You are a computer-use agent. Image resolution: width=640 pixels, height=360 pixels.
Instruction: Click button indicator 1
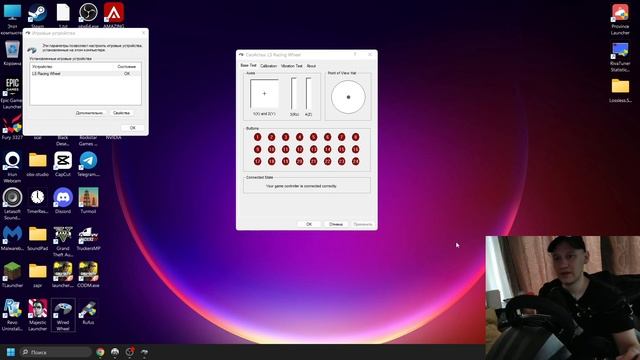click(x=257, y=137)
